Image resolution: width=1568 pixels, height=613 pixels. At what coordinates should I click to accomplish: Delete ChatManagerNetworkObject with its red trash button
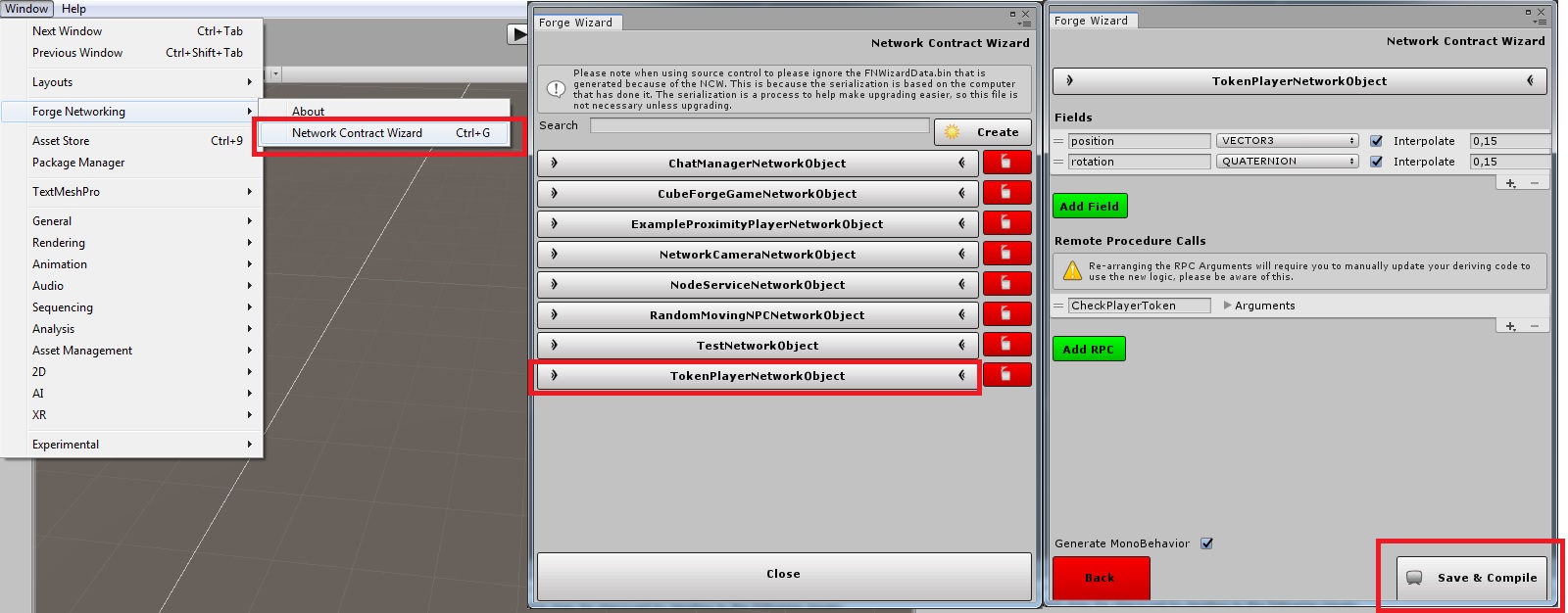(1006, 163)
